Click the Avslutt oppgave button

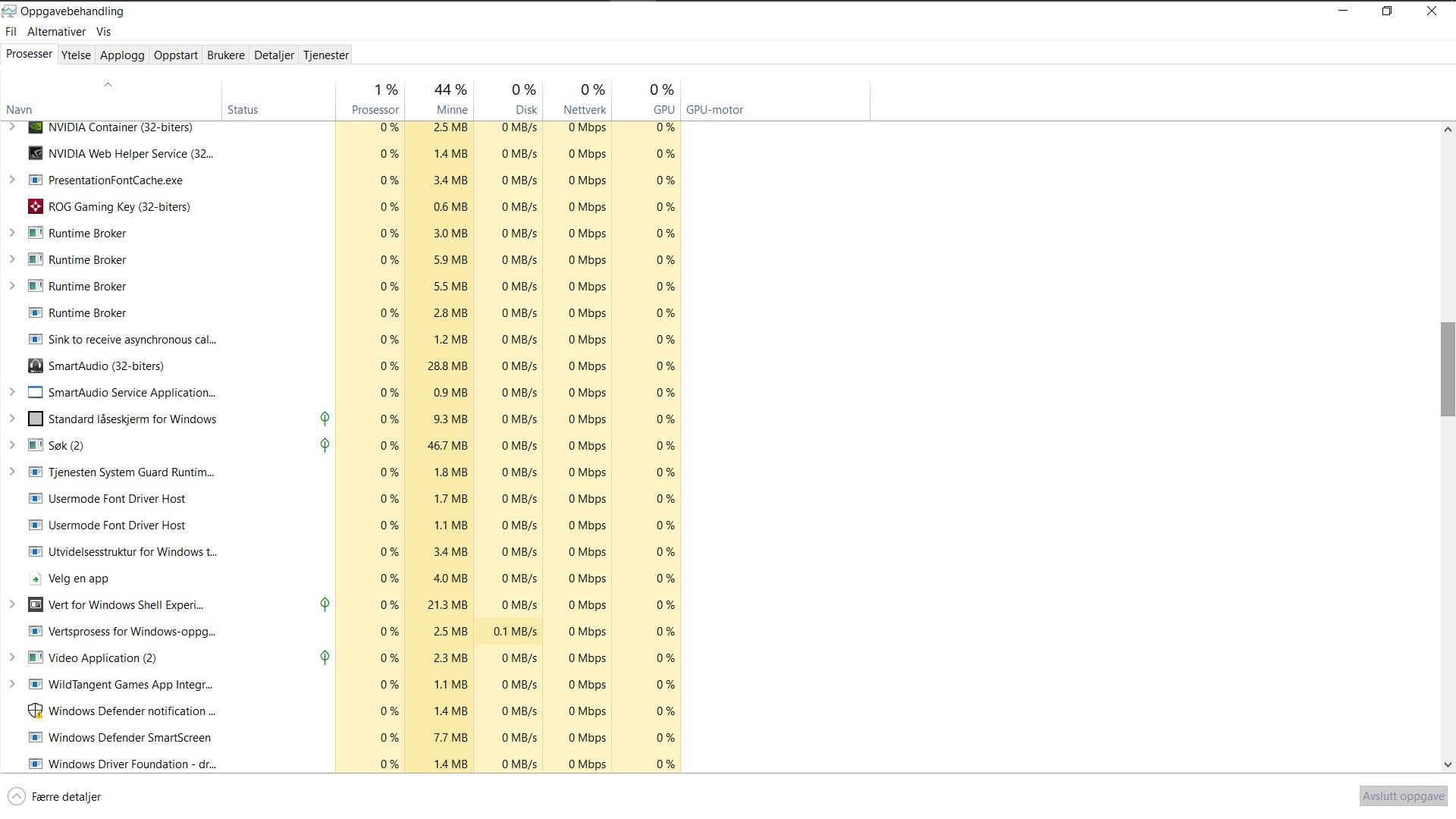point(1403,796)
